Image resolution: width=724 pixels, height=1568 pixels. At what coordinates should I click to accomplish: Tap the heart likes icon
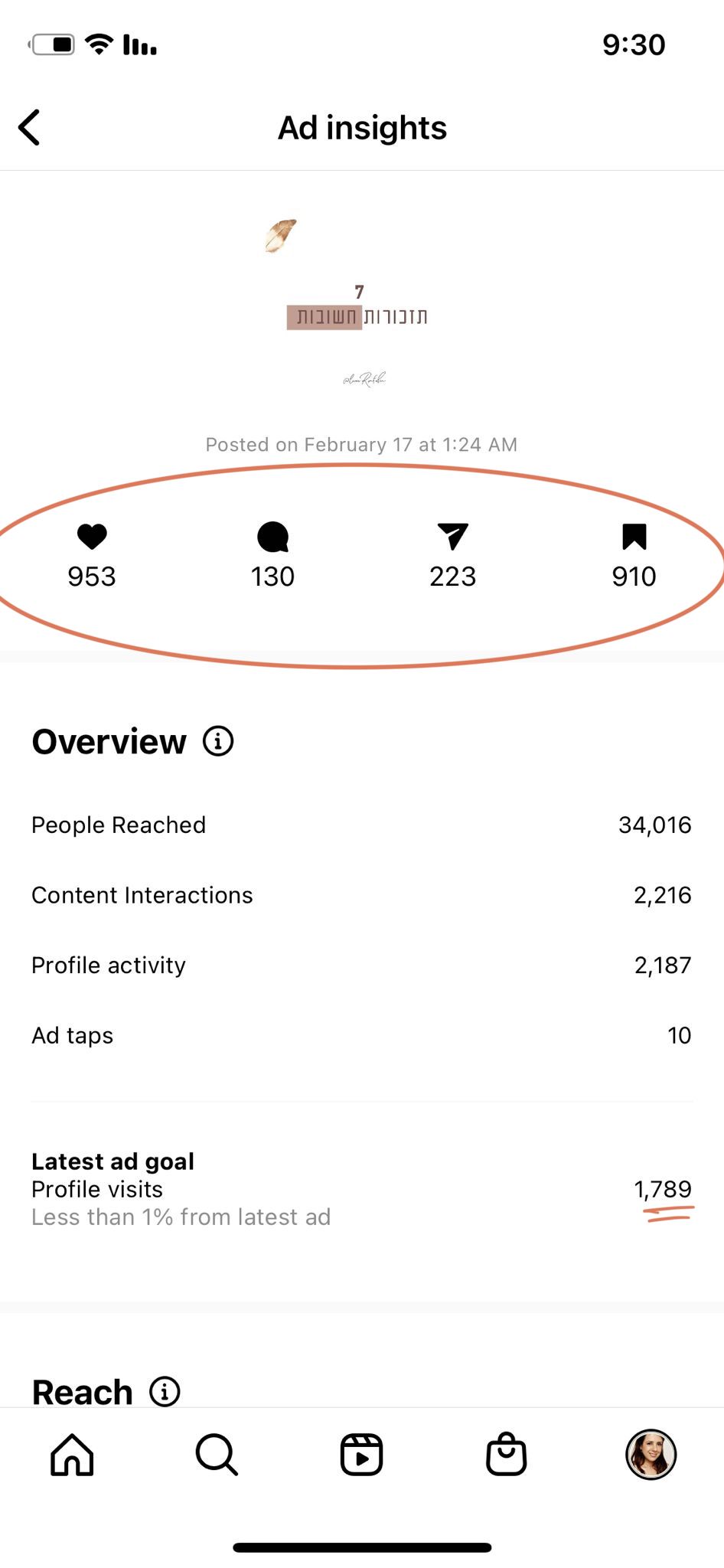pyautogui.click(x=92, y=537)
